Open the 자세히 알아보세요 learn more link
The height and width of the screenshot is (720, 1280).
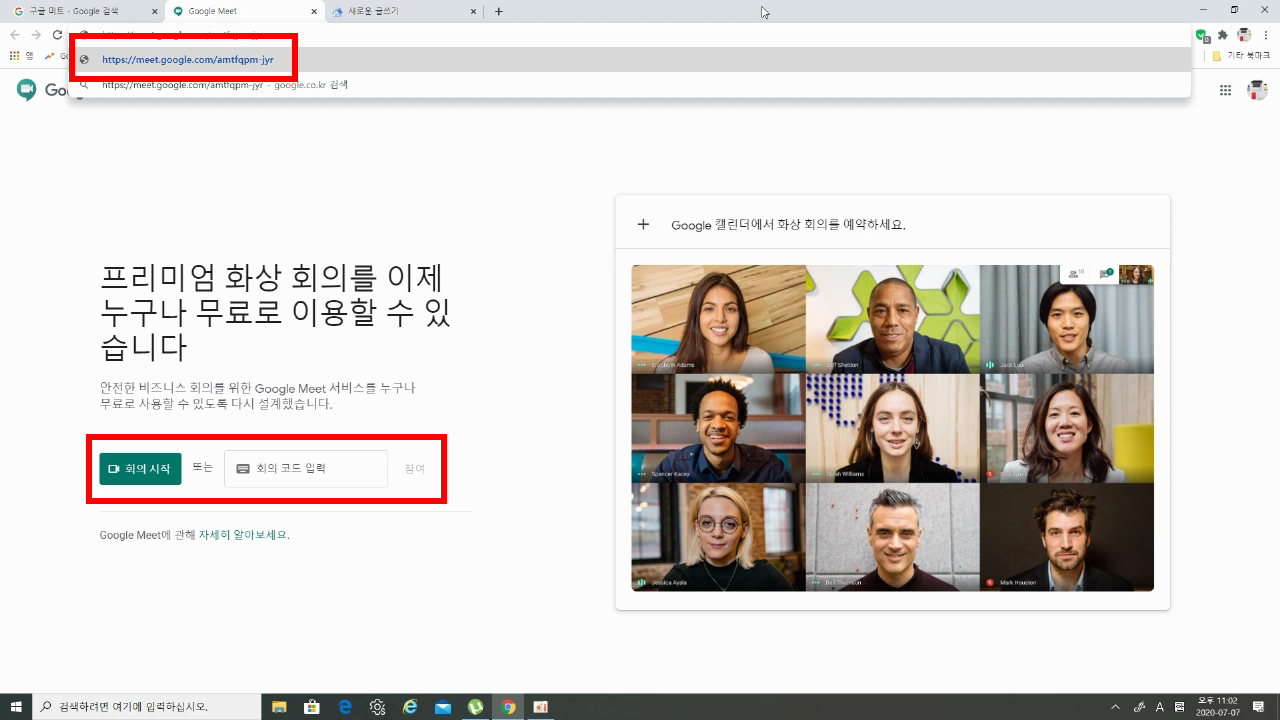(243, 535)
